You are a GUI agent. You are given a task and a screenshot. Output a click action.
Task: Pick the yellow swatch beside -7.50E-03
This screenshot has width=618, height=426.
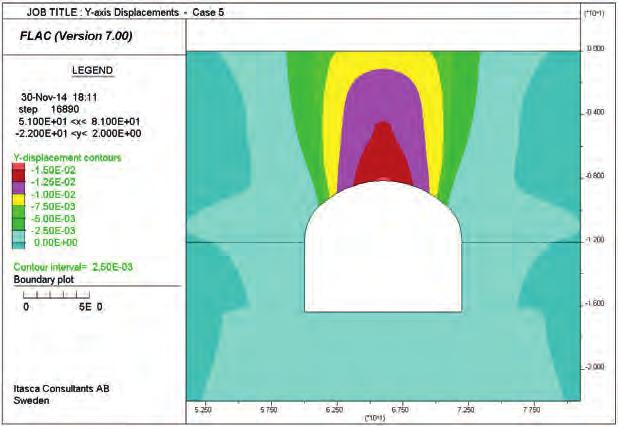pos(19,199)
